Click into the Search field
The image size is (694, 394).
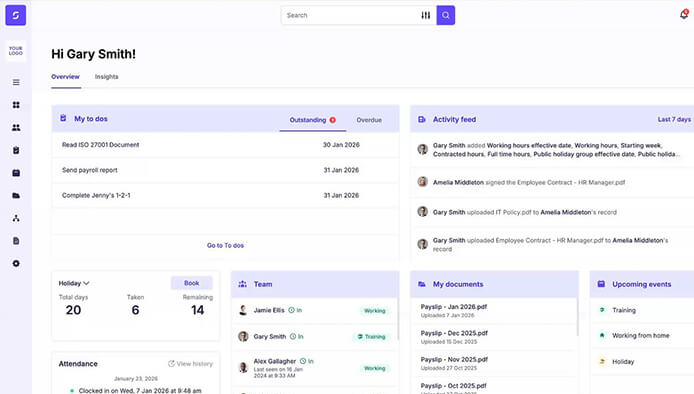point(350,15)
